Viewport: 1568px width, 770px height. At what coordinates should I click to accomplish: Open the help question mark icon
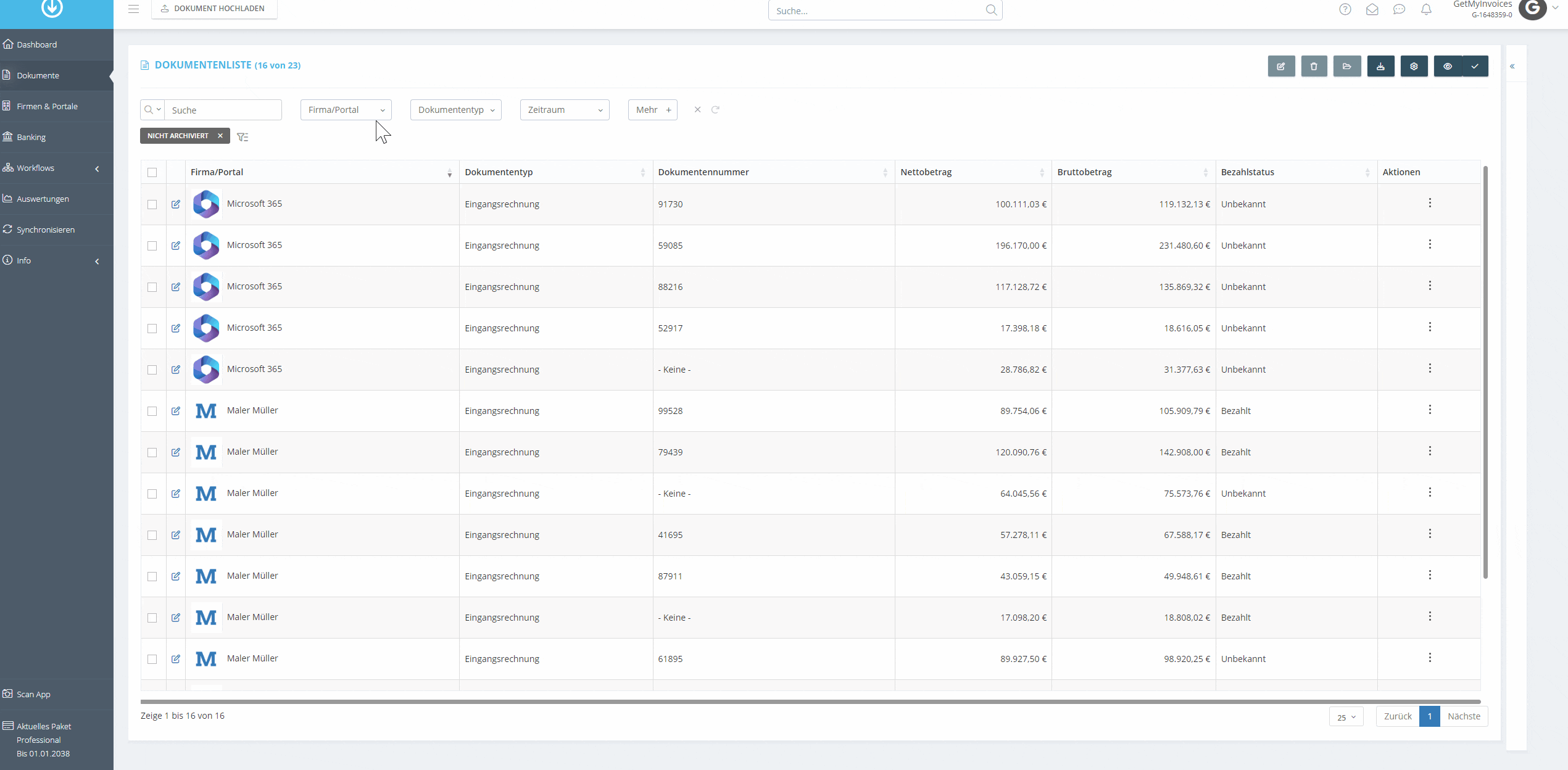point(1345,9)
